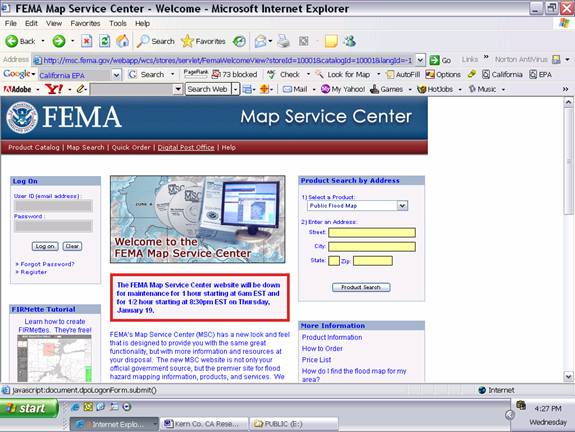Click the User ID email field
Image resolution: width=575 pixels, height=432 pixels.
53,206
